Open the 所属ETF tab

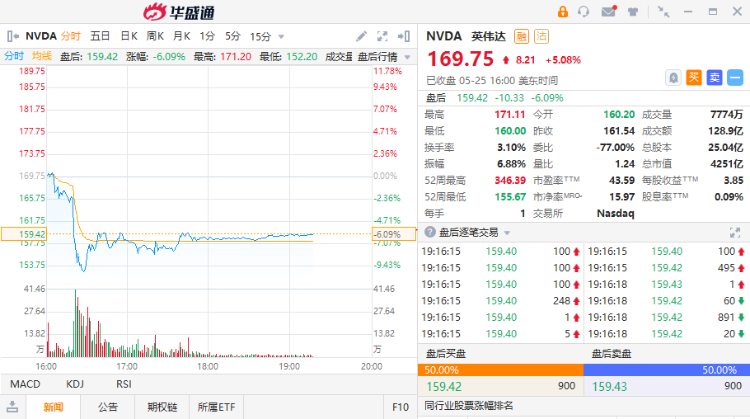point(217,407)
